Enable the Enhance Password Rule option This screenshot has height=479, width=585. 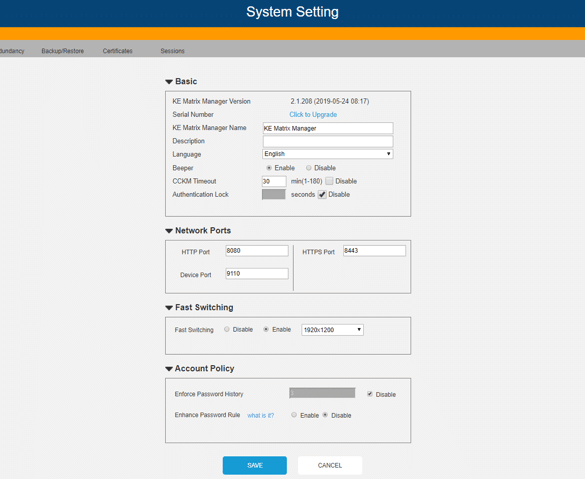294,415
